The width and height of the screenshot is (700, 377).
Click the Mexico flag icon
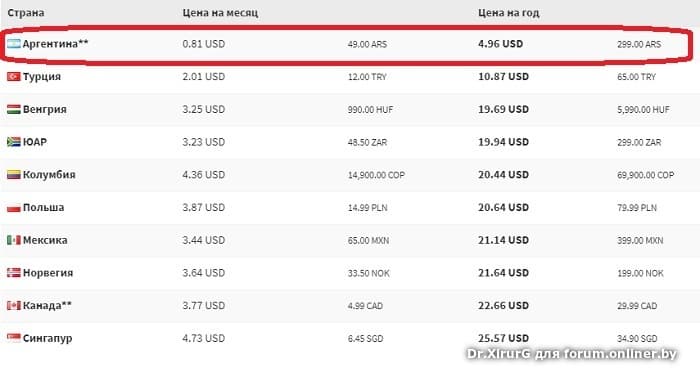tap(14, 240)
